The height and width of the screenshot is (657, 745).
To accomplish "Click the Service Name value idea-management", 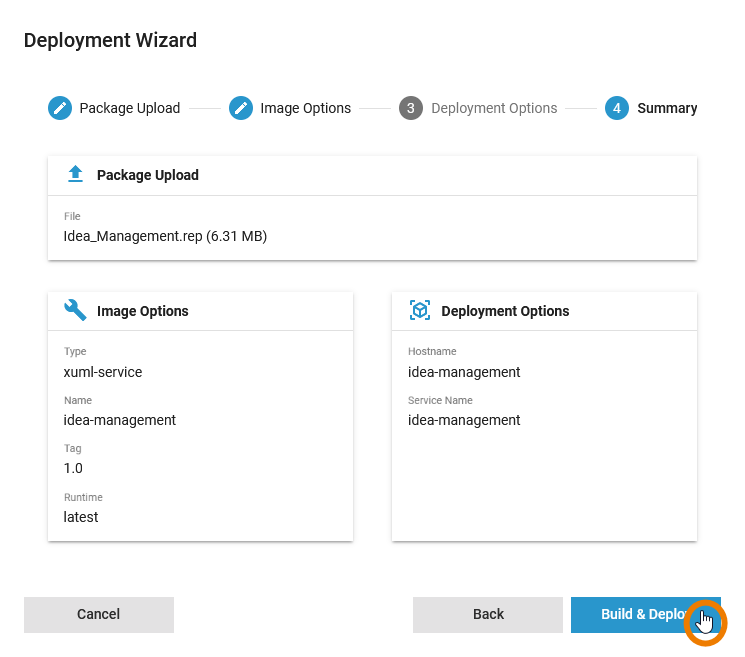I will pyautogui.click(x=464, y=420).
